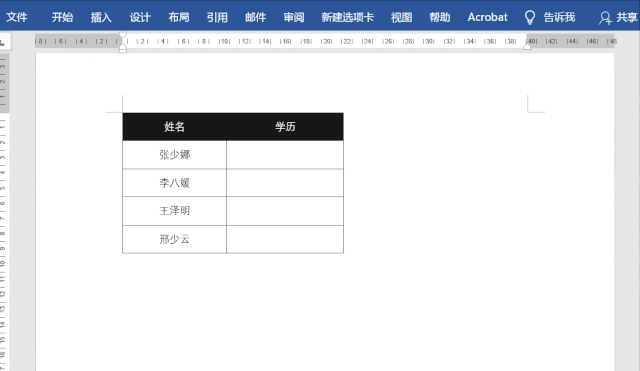The image size is (640, 371).
Task: Click the 邢少云 table cell
Action: point(174,239)
